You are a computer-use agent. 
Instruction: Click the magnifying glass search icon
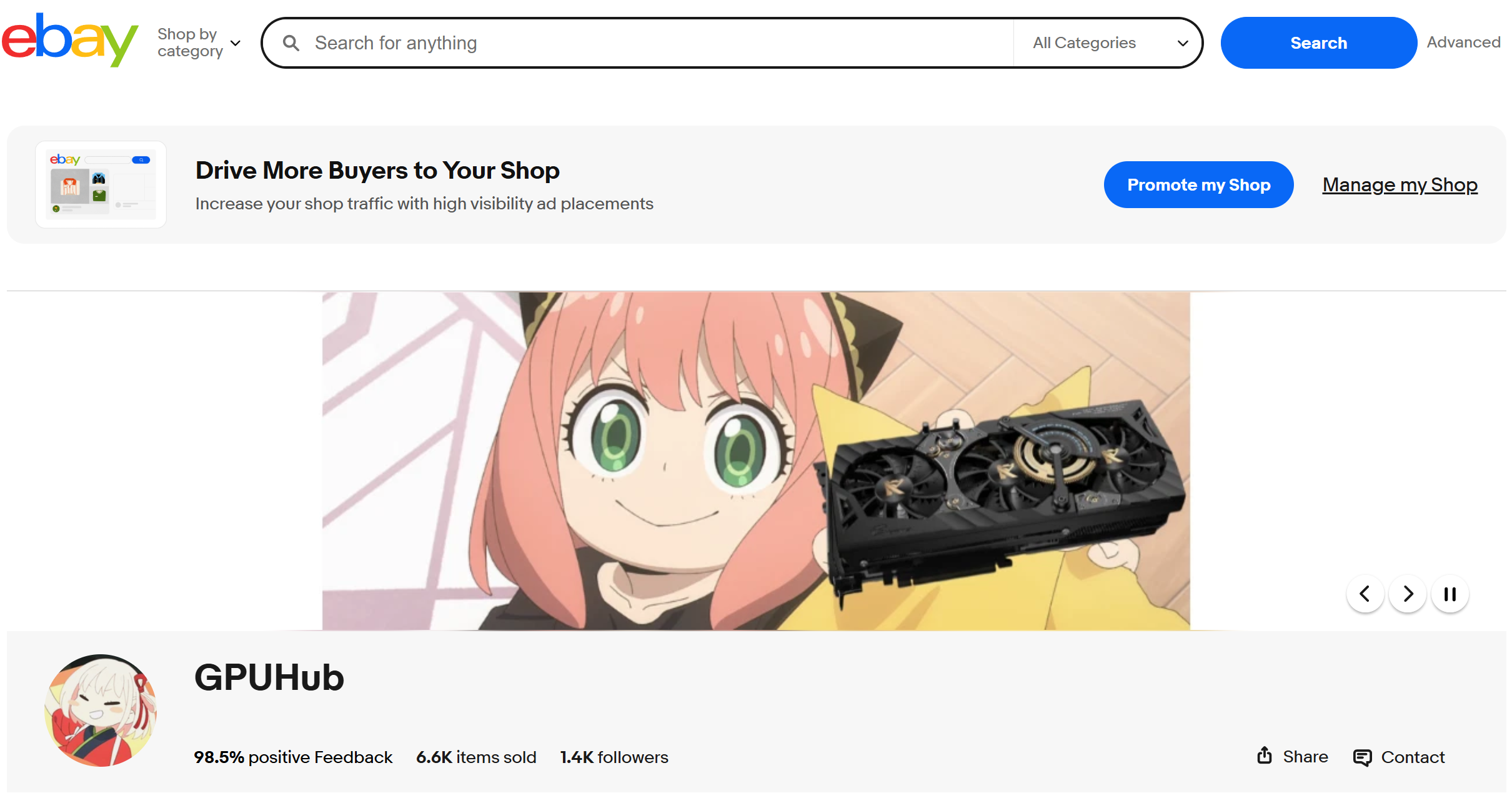point(291,43)
